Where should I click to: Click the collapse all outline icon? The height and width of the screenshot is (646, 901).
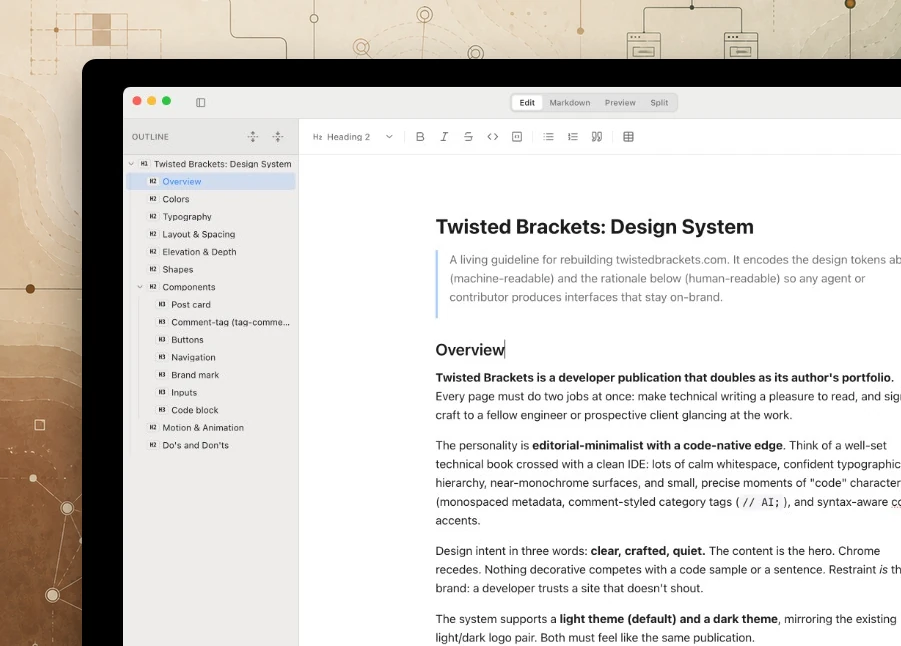pyautogui.click(x=278, y=137)
